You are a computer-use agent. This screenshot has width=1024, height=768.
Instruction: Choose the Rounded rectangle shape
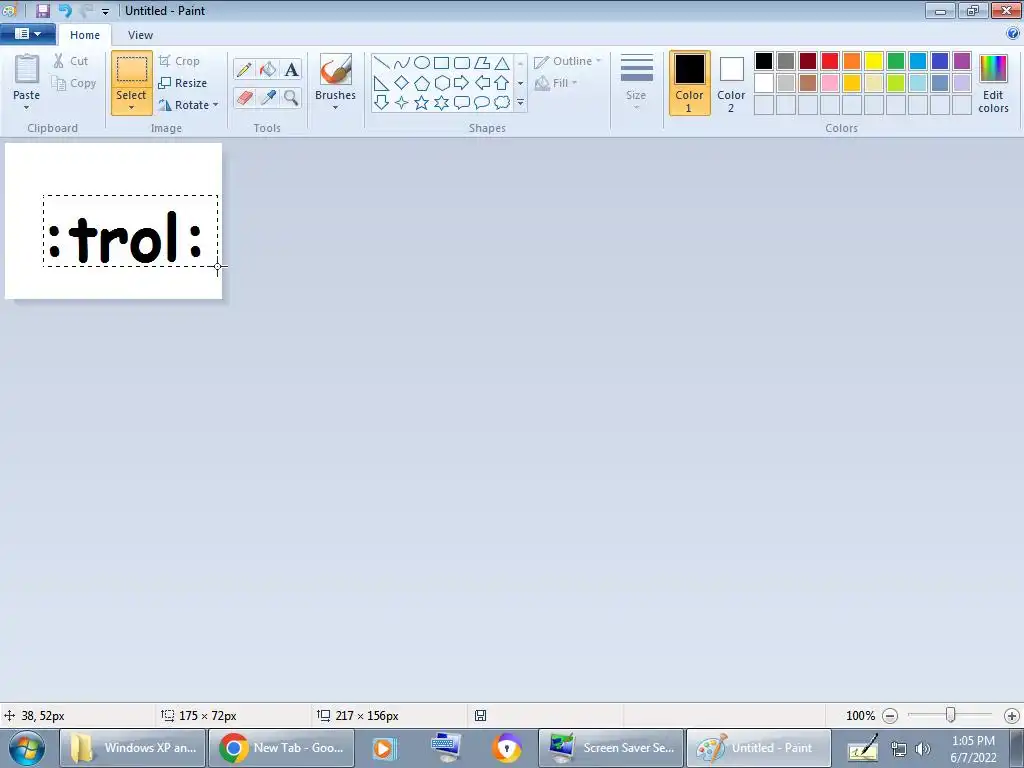(462, 63)
